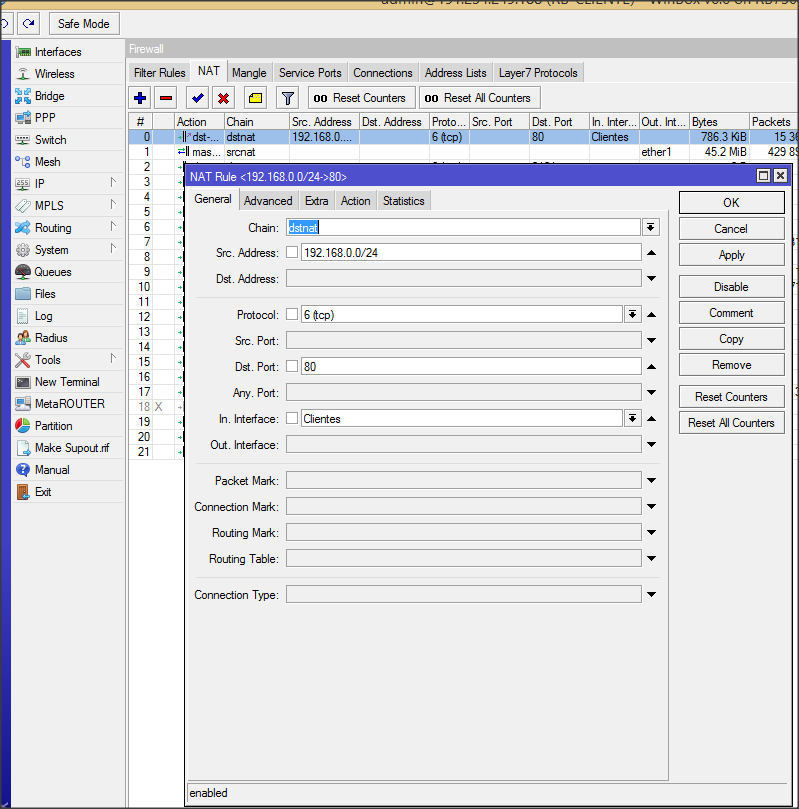Viewport: 799px width, 809px height.
Task: Open the Chain dropdown list
Action: click(651, 228)
